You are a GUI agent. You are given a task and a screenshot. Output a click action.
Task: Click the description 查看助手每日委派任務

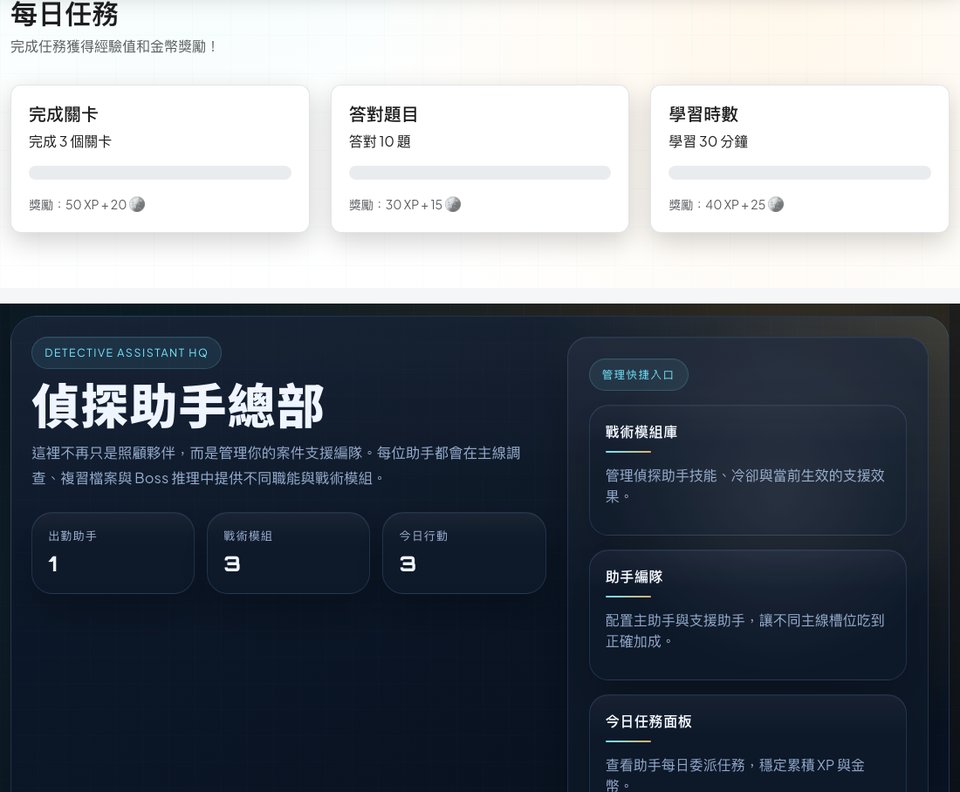[x=735, y=774]
